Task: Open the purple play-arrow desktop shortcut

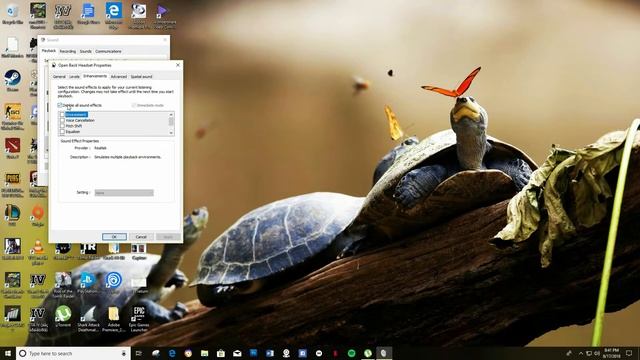Action: click(x=164, y=16)
